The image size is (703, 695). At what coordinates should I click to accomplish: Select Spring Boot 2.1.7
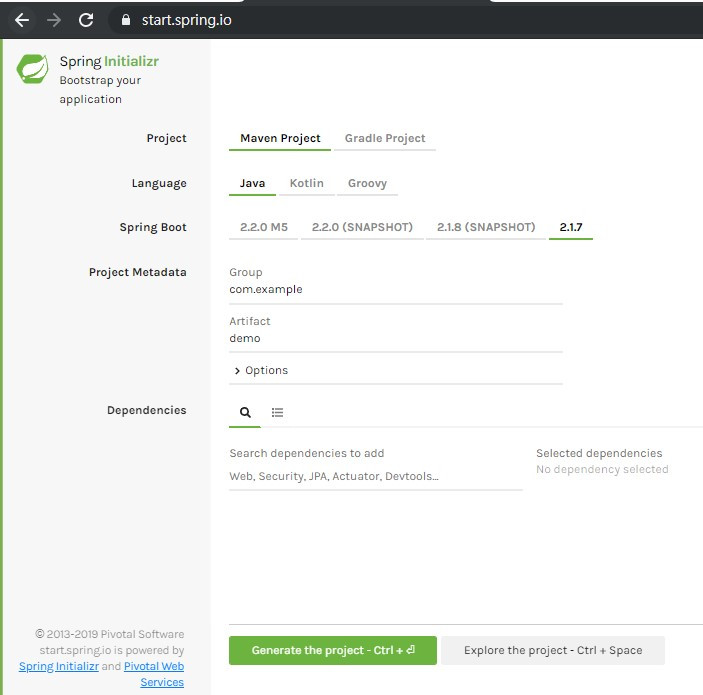(x=571, y=227)
